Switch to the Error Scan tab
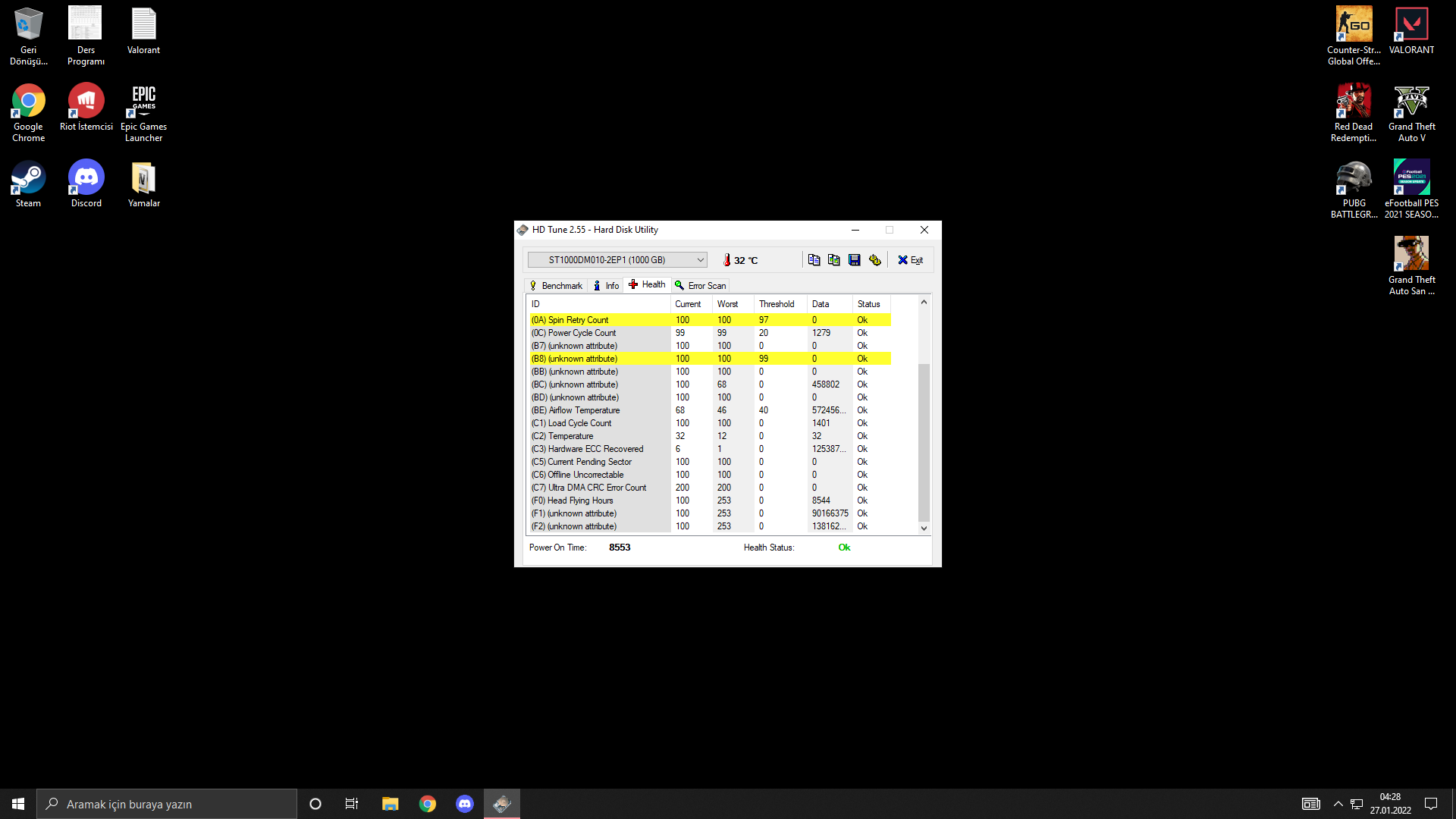This screenshot has width=1456, height=819. [700, 285]
